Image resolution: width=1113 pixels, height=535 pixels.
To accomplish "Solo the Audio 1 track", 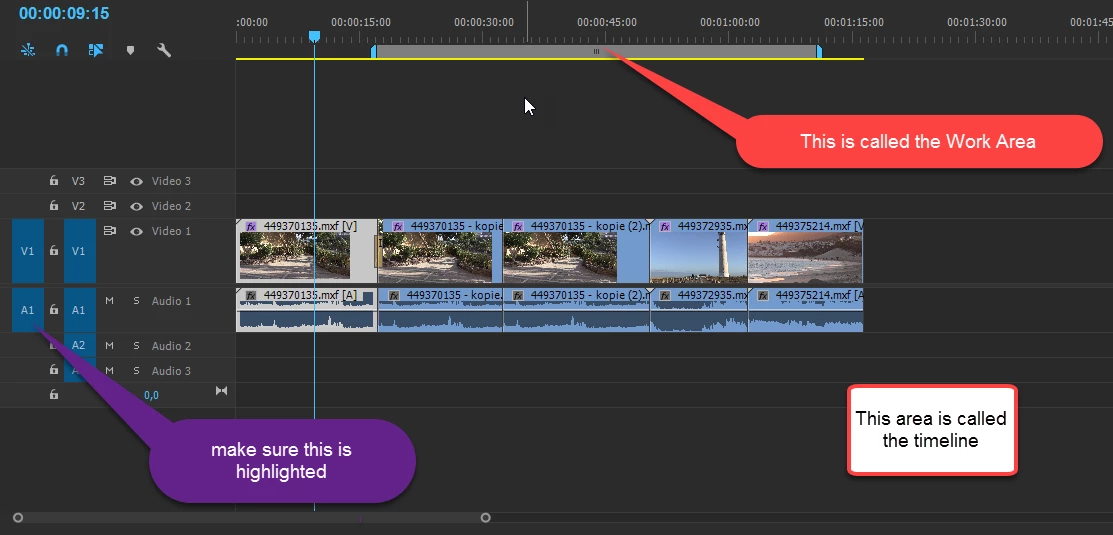I will pos(136,301).
